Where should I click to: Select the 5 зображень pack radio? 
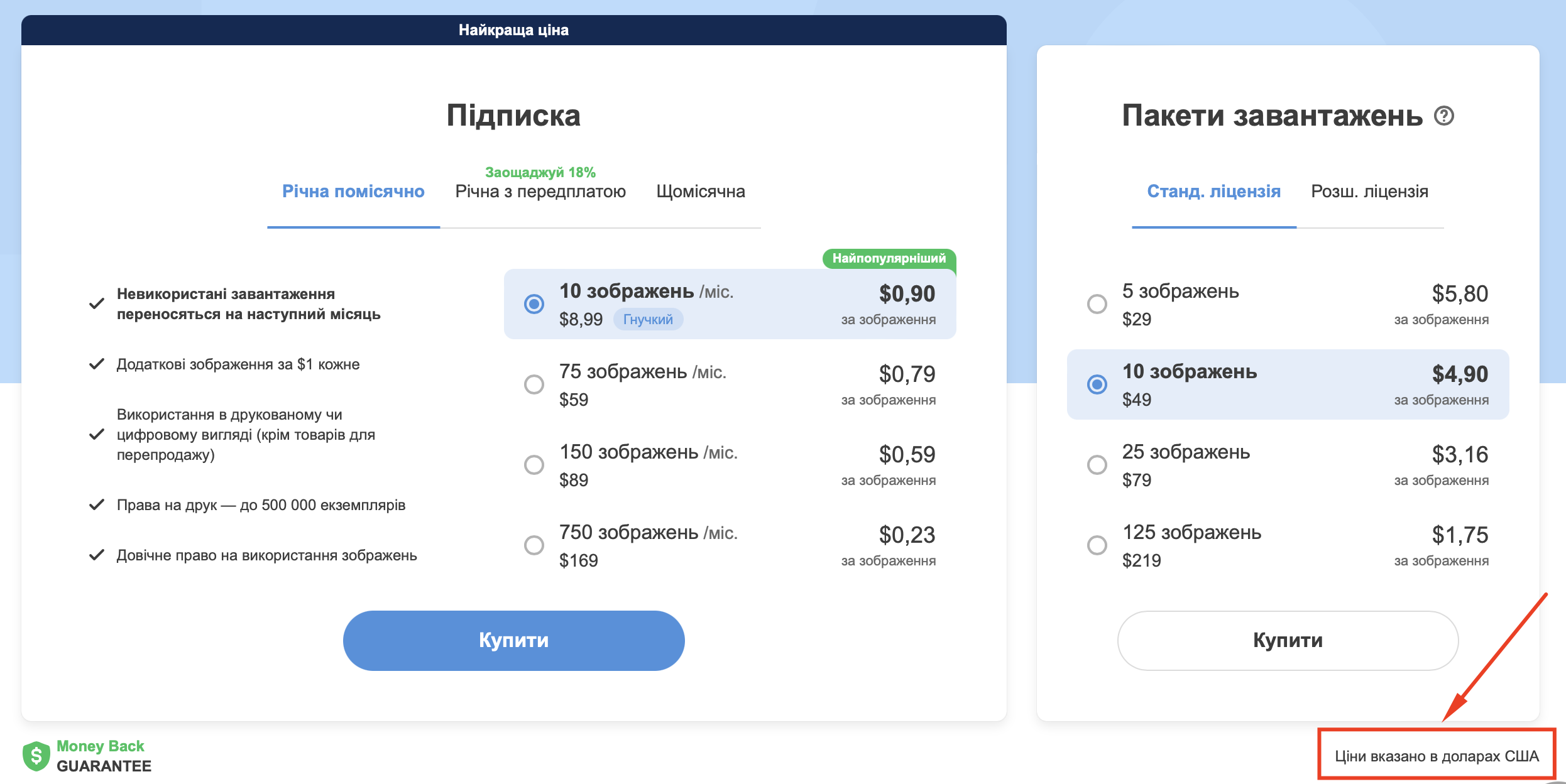[x=1097, y=304]
